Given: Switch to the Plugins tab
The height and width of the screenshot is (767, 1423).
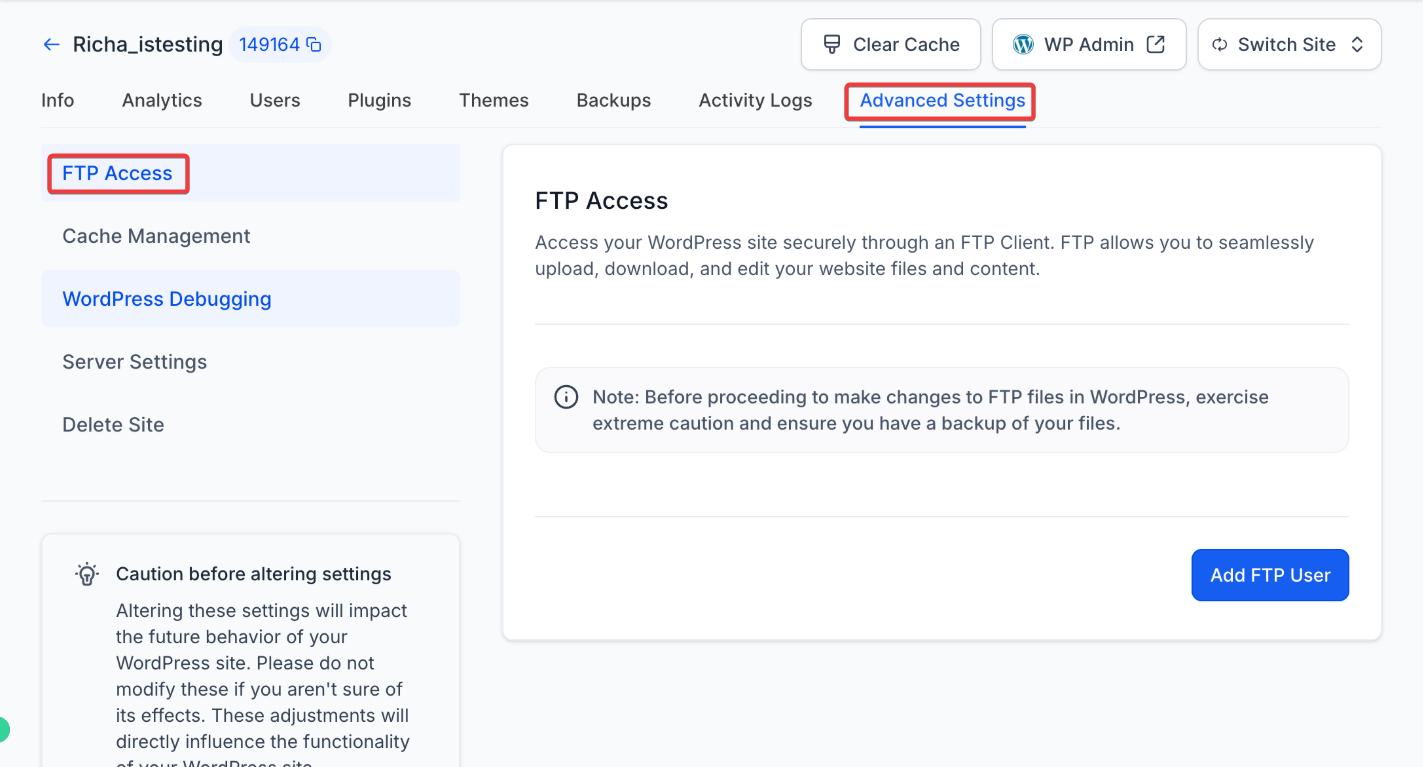Looking at the screenshot, I should click(379, 101).
